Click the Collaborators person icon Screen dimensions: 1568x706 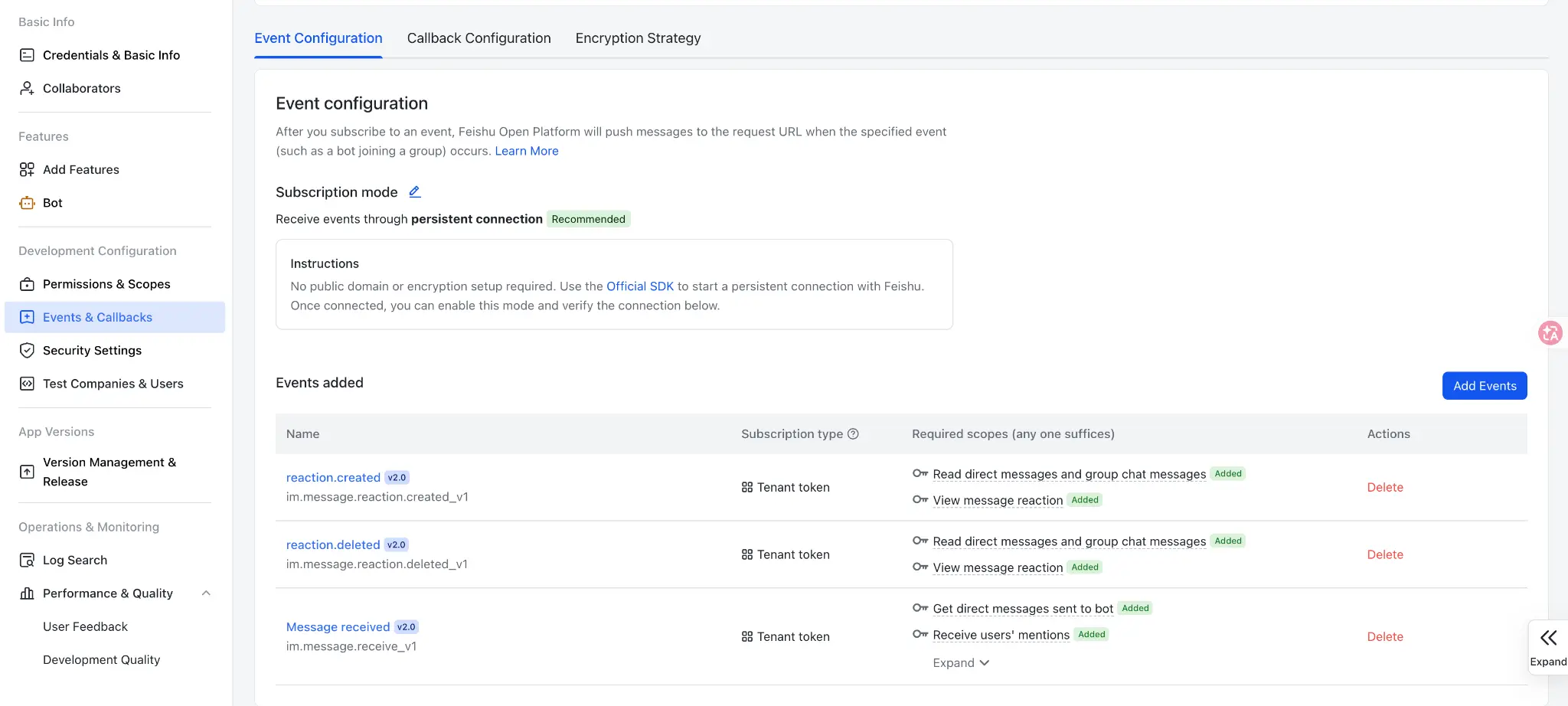tap(27, 88)
